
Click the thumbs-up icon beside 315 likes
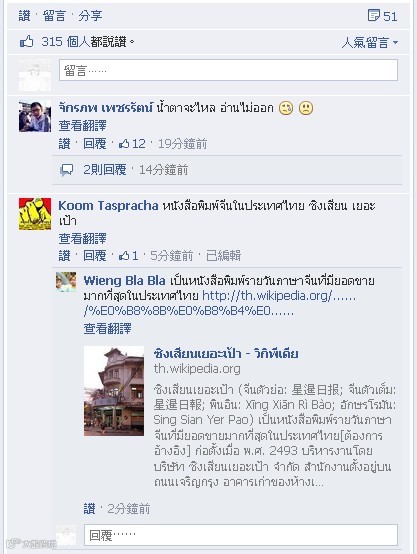[x=27, y=42]
